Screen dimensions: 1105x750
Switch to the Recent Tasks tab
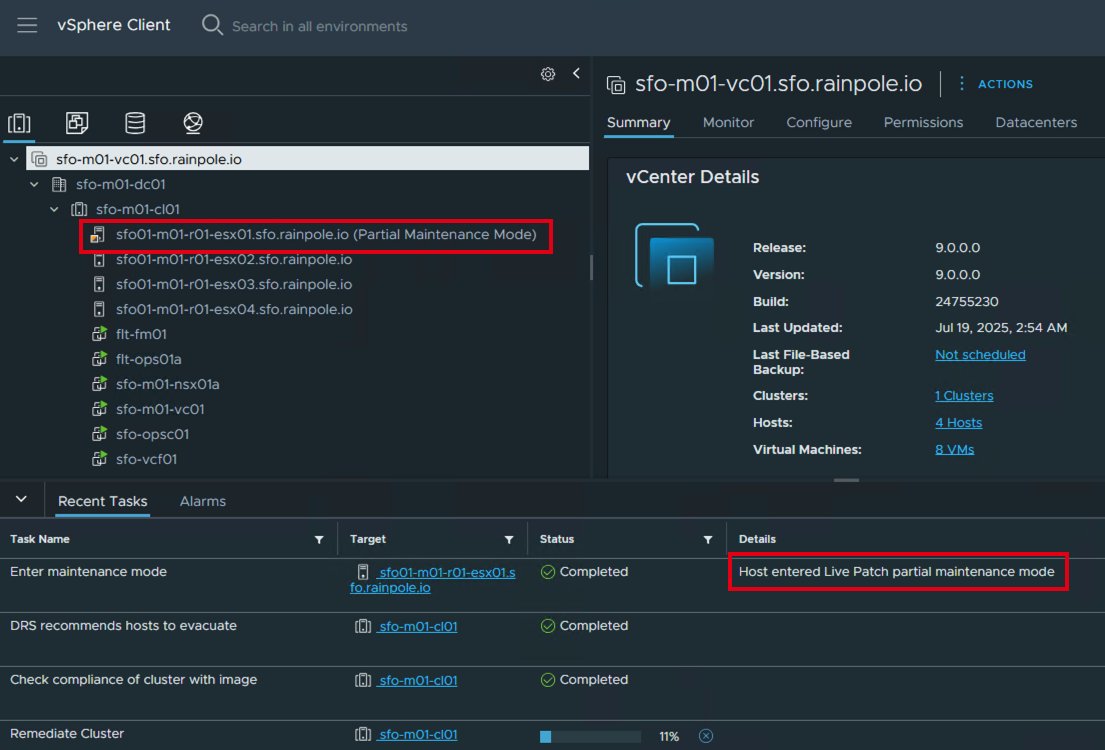pyautogui.click(x=102, y=501)
